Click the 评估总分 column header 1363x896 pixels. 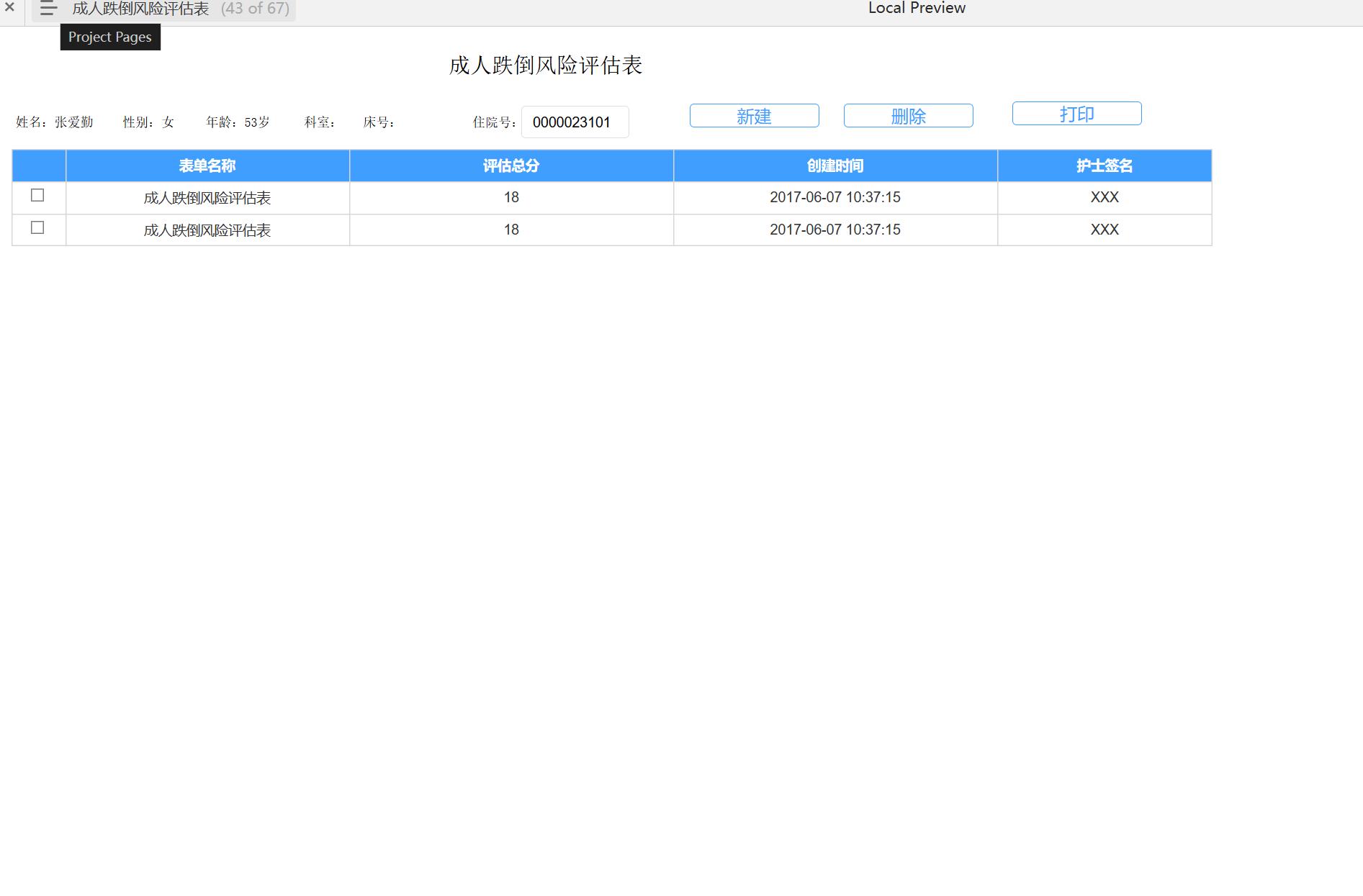(511, 166)
